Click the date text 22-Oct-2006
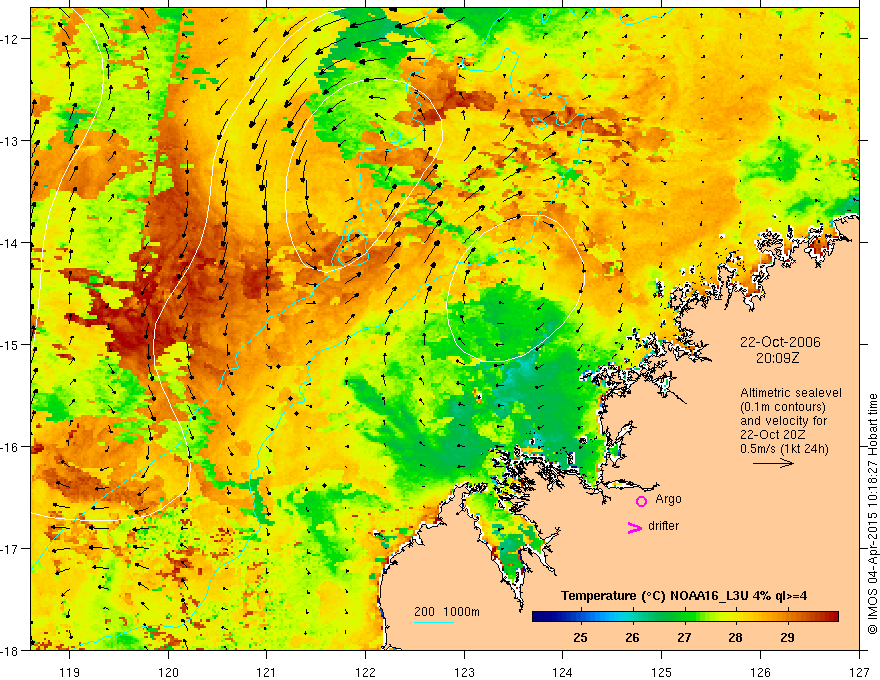Image resolution: width=880 pixels, height=680 pixels. 780,342
